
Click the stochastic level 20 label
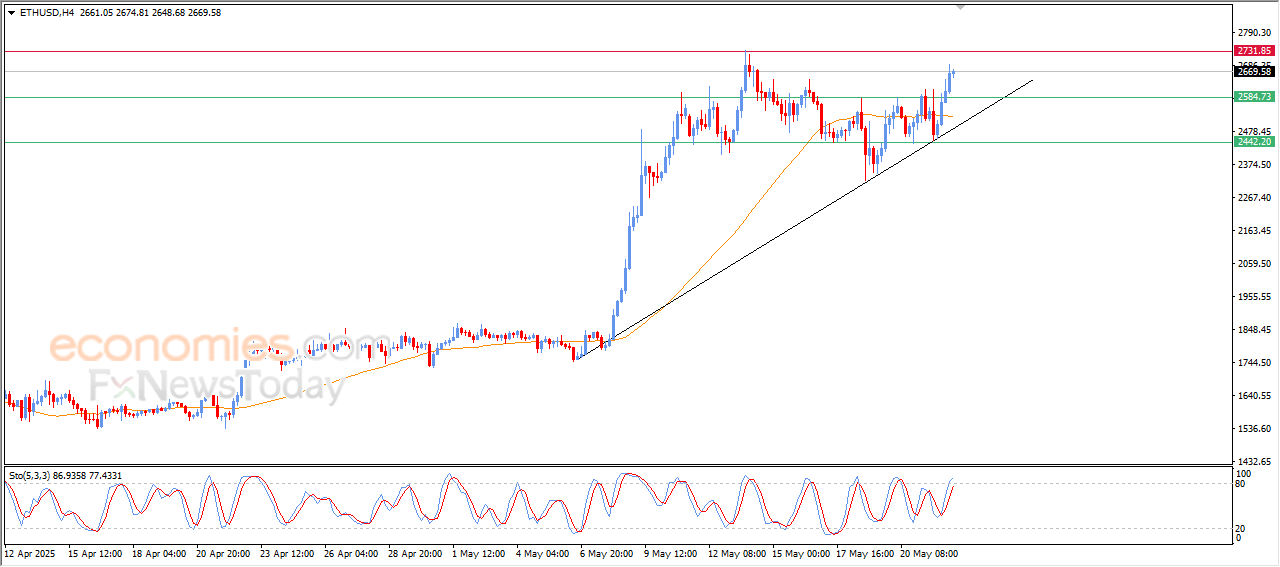tap(1241, 528)
